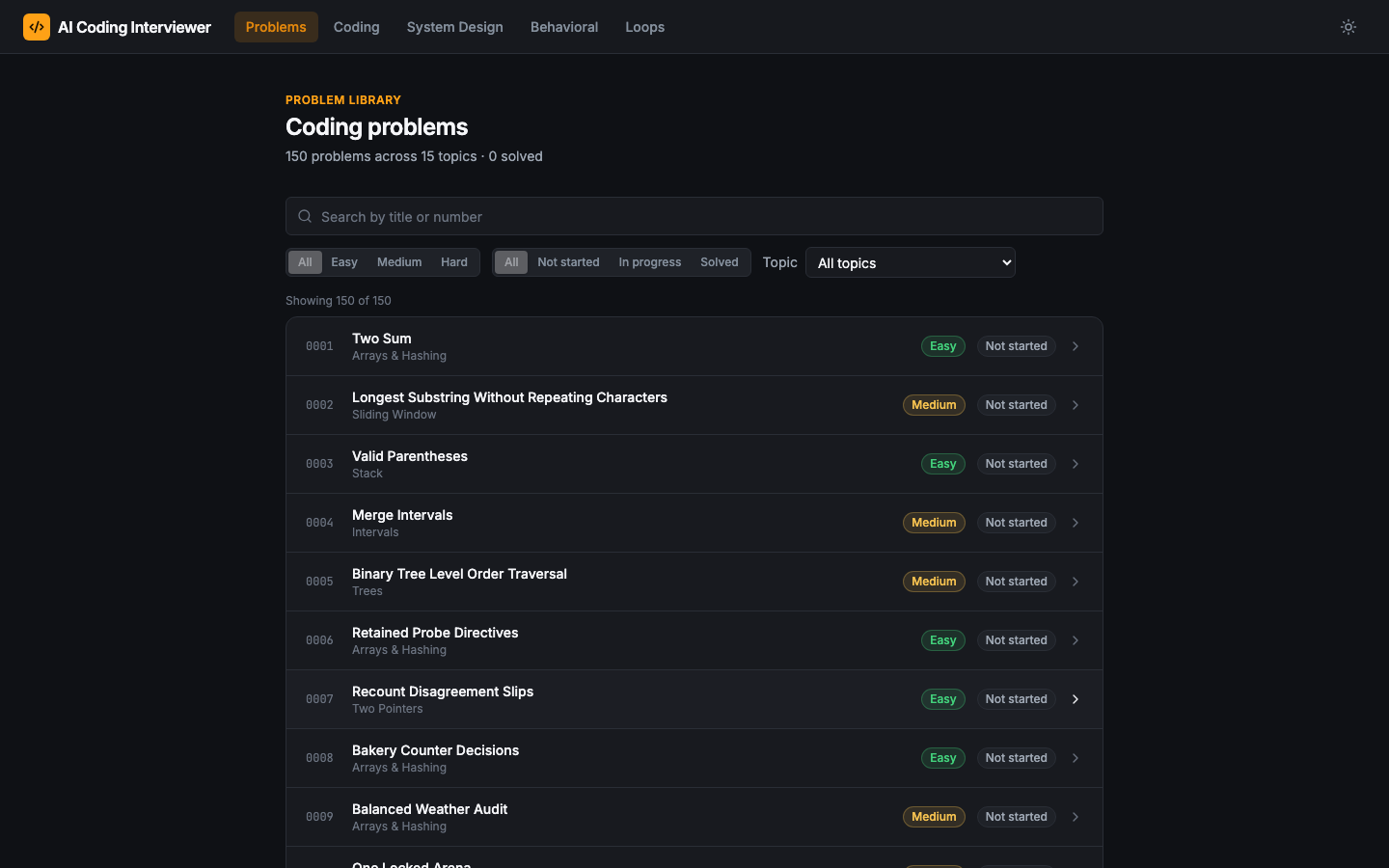
Task: Show only Solved problems
Action: point(720,262)
